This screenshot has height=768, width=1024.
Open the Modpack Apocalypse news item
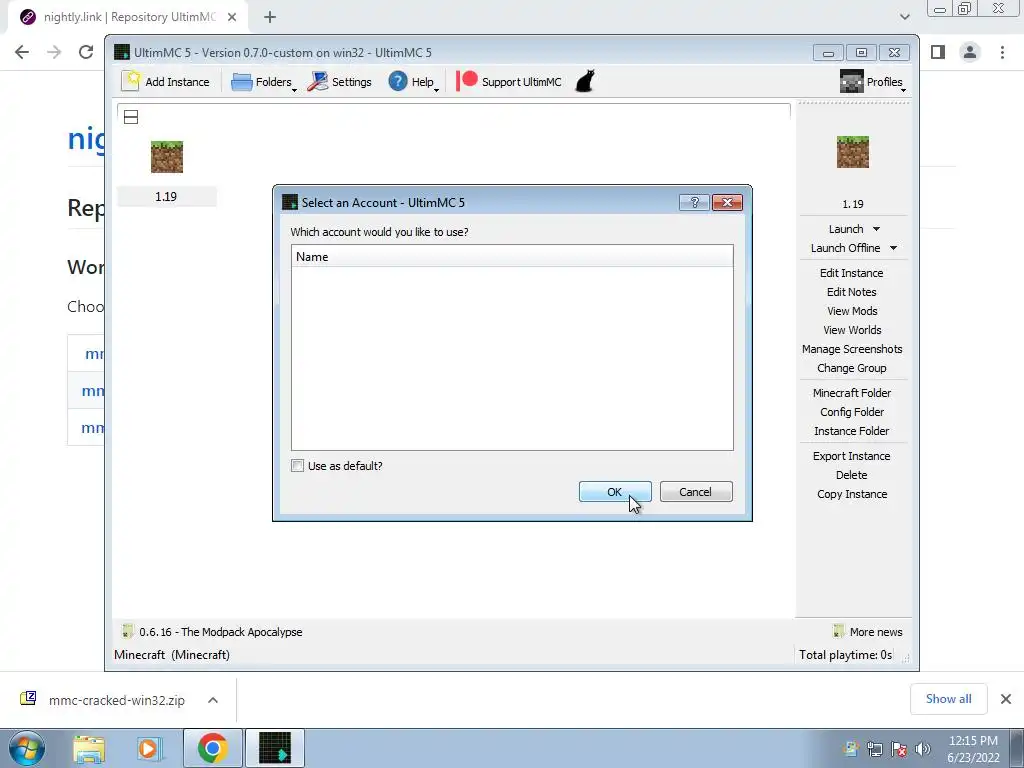click(x=212, y=632)
